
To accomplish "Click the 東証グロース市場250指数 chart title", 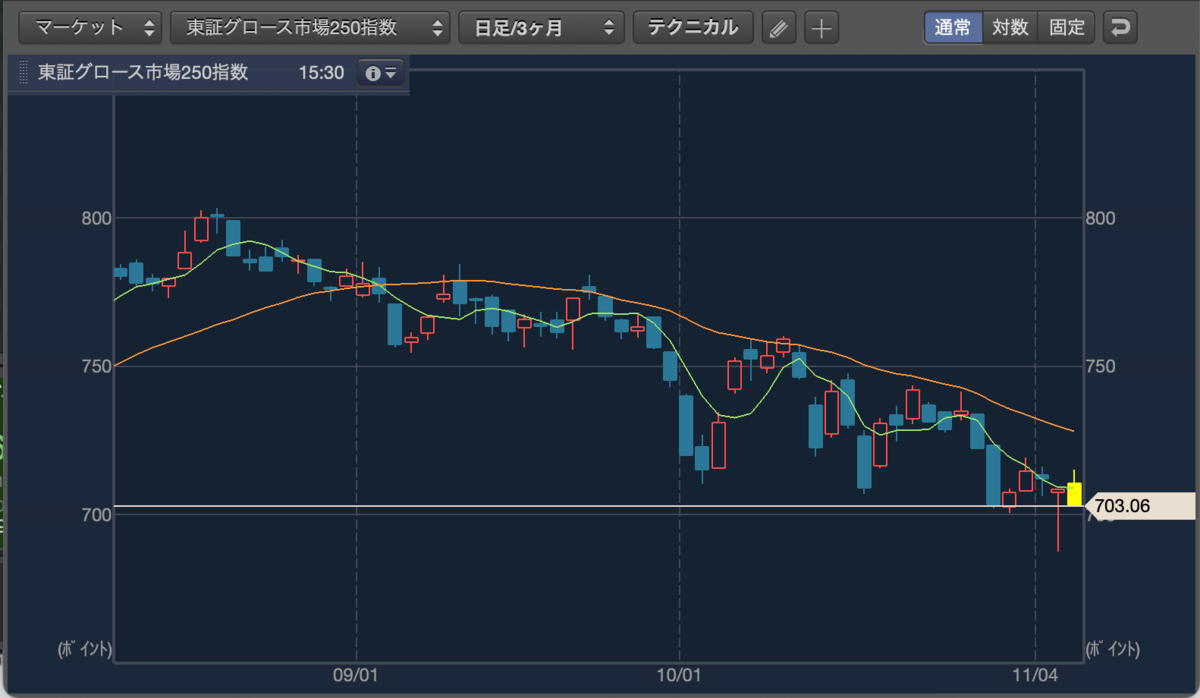I will [x=143, y=73].
